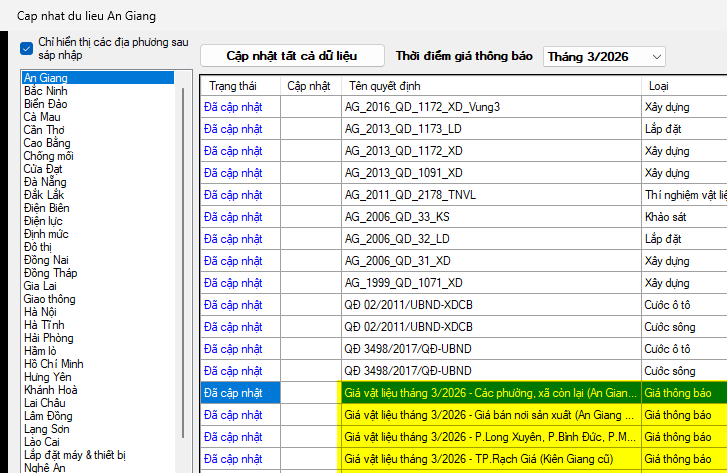Select Lâm Đồng in the province list
Image resolution: width=727 pixels, height=473 pixels.
[50, 416]
